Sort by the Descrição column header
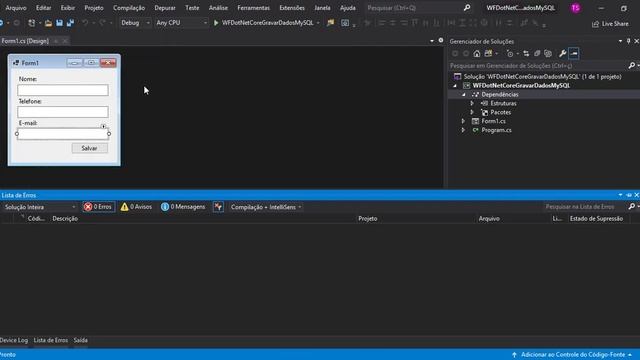The image size is (640, 360). (65, 219)
